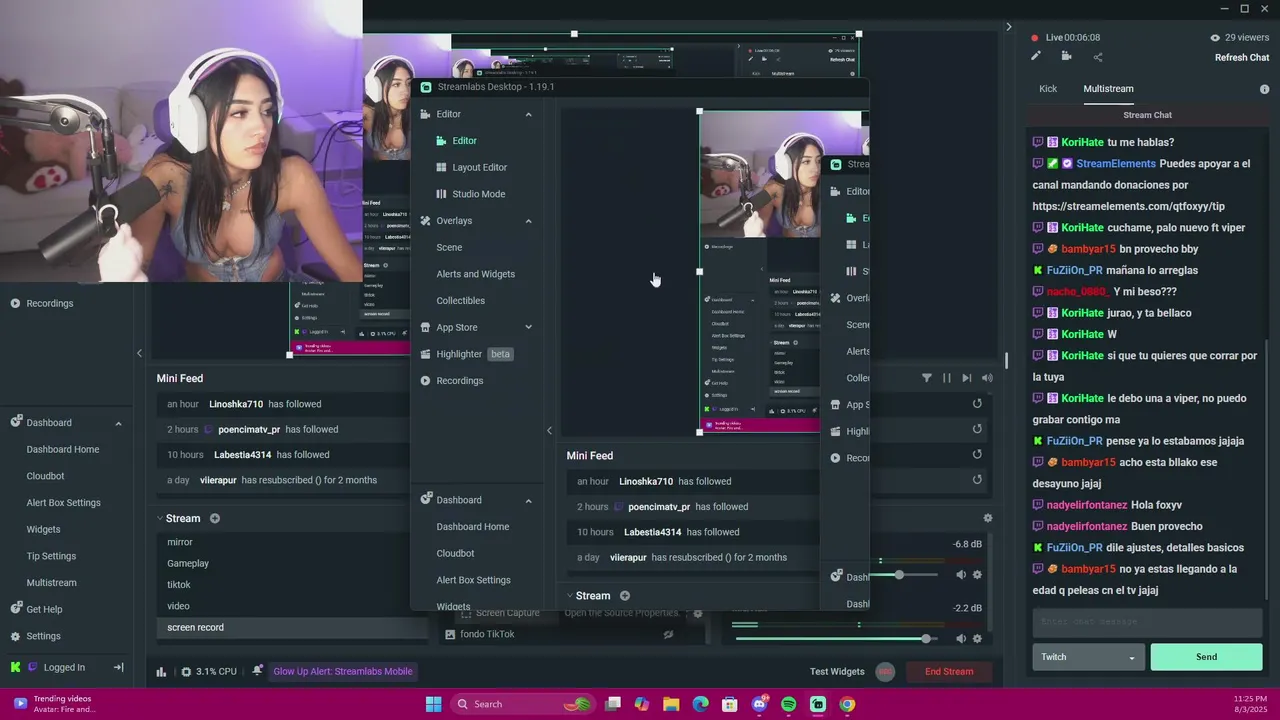Replay the Linoshka710 follow alert
Viewport: 1280px width, 720px height.
[x=977, y=404]
